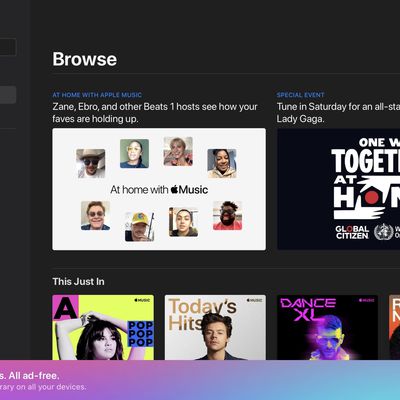This screenshot has width=400, height=400.
Task: Click the Browse heading
Action: pos(85,59)
